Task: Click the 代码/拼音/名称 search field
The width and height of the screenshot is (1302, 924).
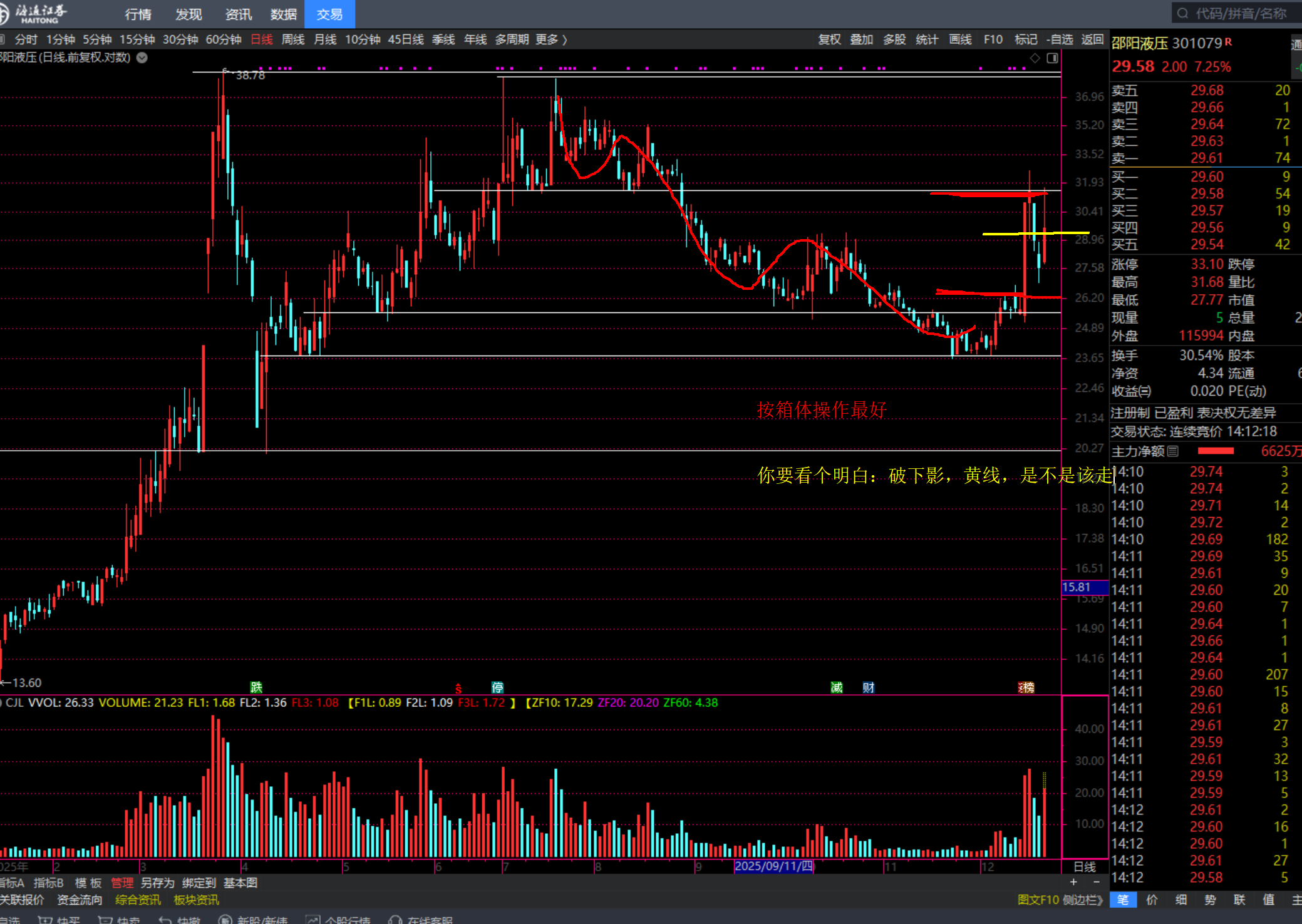Action: [1240, 13]
